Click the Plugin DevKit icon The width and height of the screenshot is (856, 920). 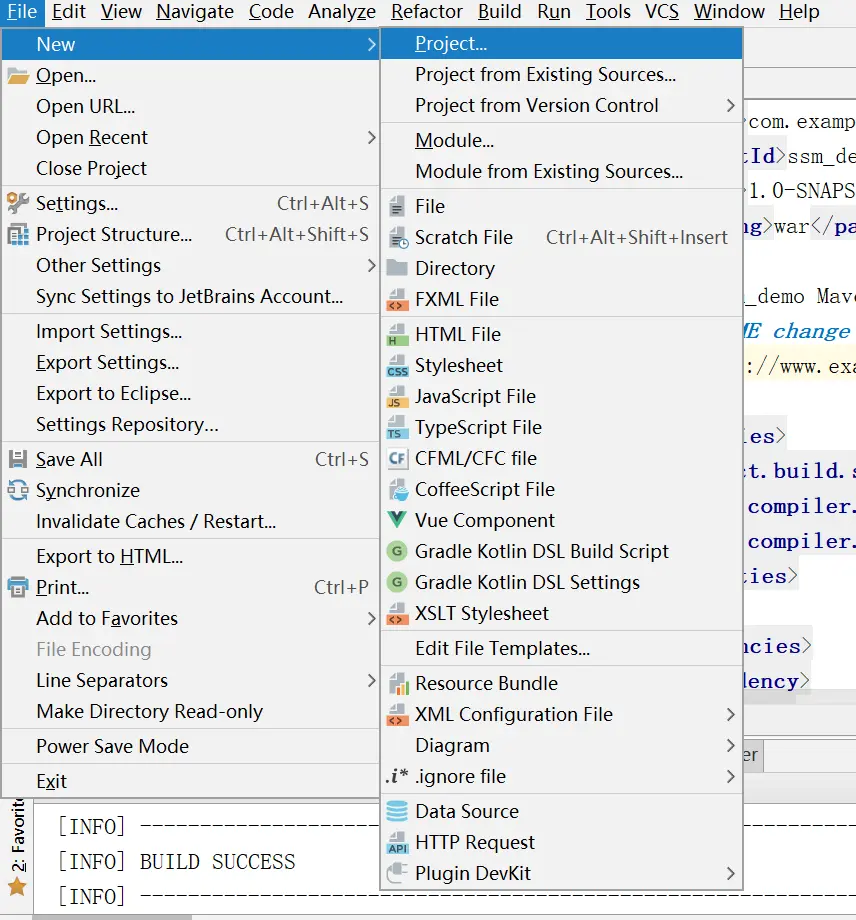click(x=397, y=873)
